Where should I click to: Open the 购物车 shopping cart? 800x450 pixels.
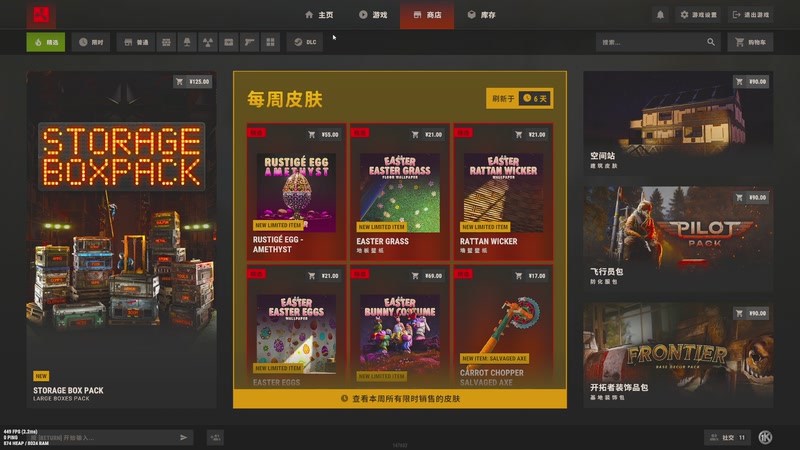click(x=750, y=42)
